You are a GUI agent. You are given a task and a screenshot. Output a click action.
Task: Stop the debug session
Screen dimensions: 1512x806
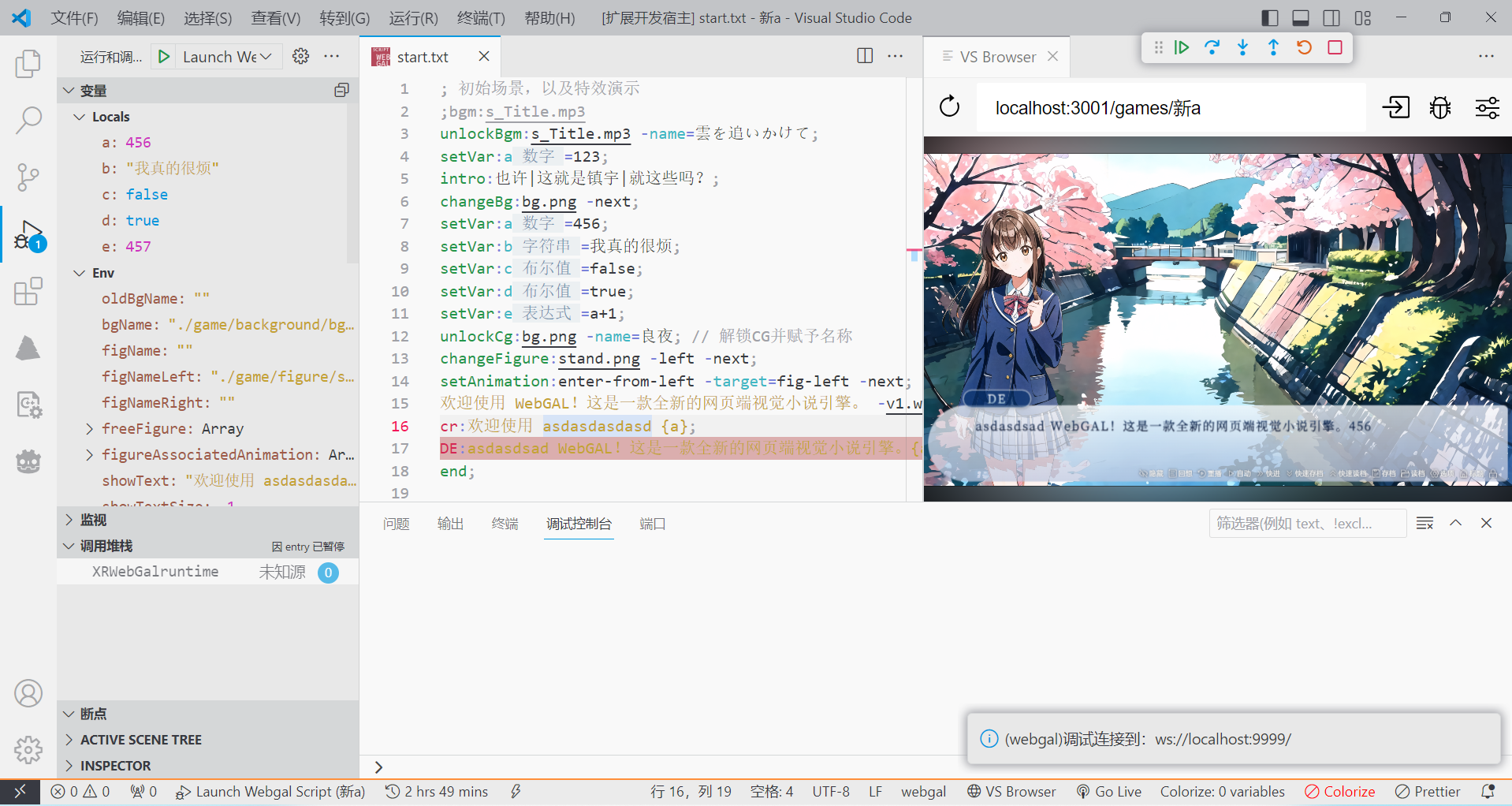tap(1335, 47)
